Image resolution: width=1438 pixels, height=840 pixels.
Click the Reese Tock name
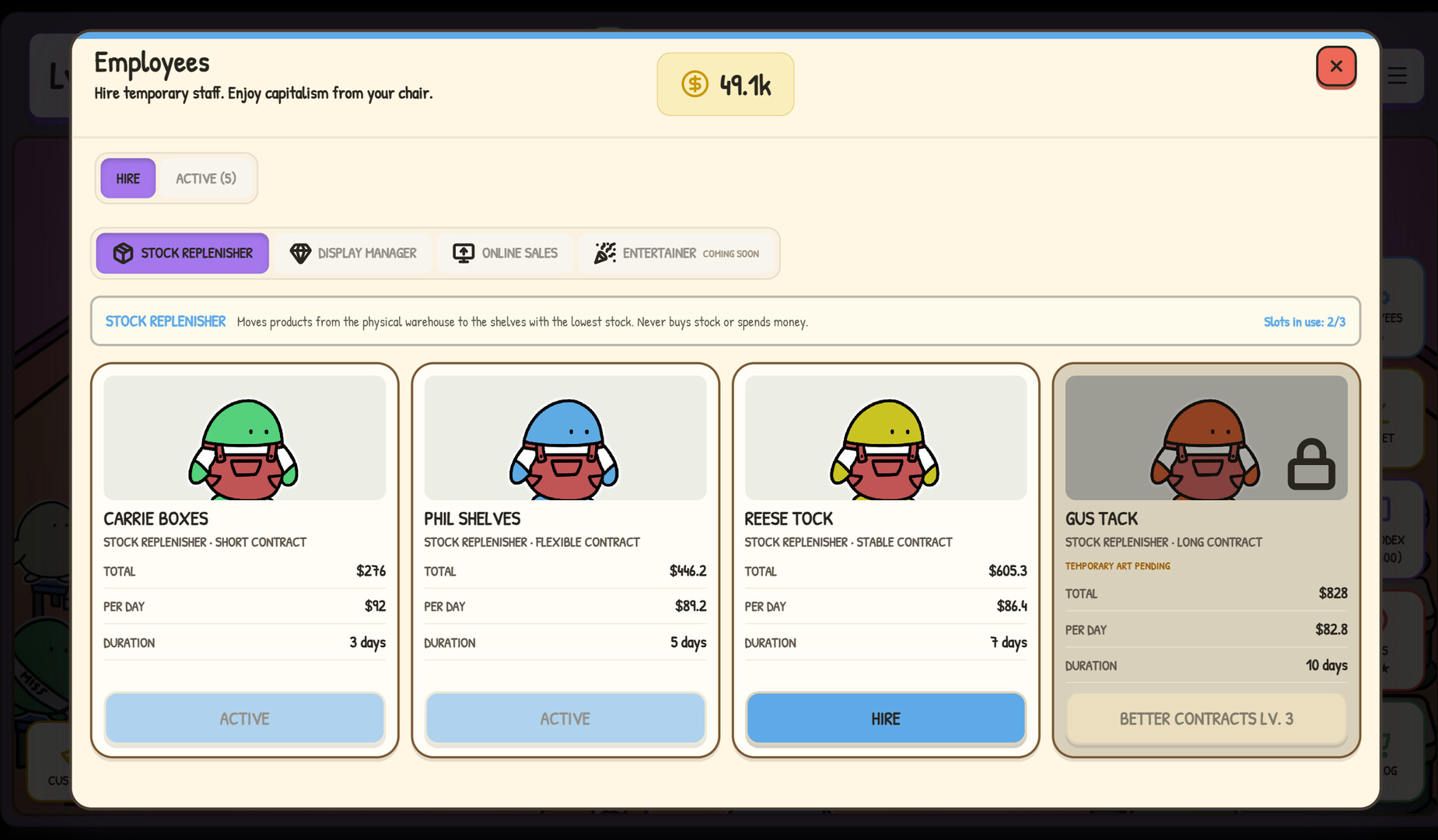click(789, 519)
